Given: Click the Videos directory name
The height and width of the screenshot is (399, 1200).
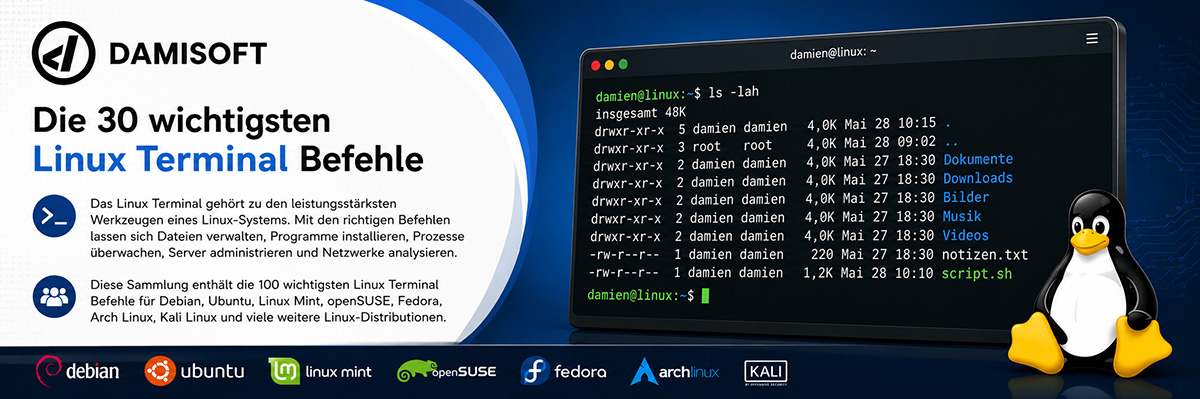Looking at the screenshot, I should coord(965,236).
